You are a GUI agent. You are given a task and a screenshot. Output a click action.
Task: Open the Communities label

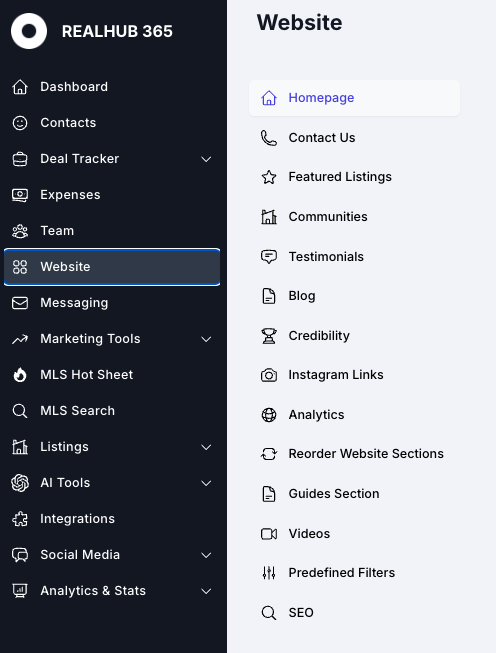[x=328, y=217]
